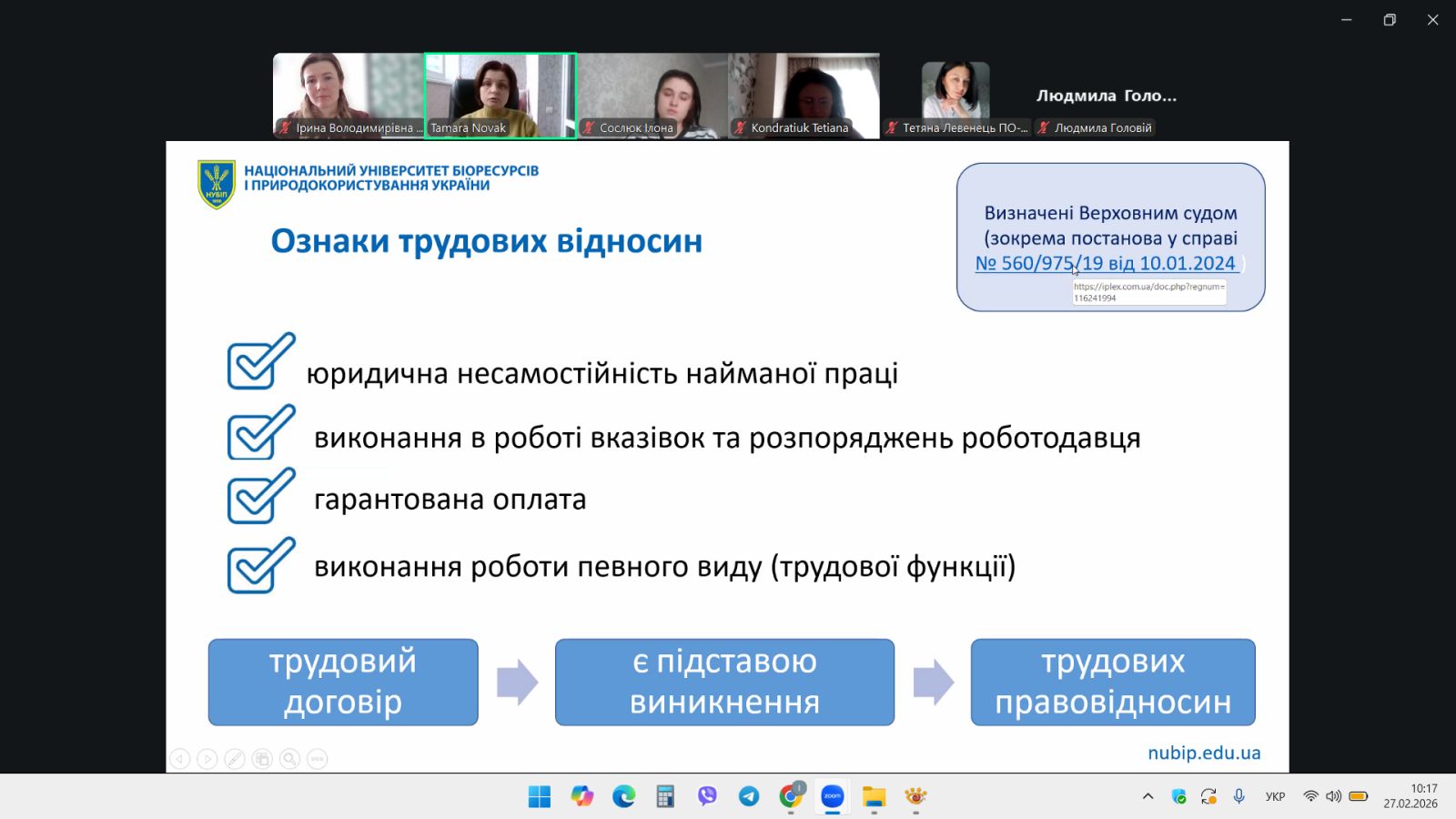Select Ірина Володимирівна's video thumbnail
1456x819 pixels.
coord(349,96)
